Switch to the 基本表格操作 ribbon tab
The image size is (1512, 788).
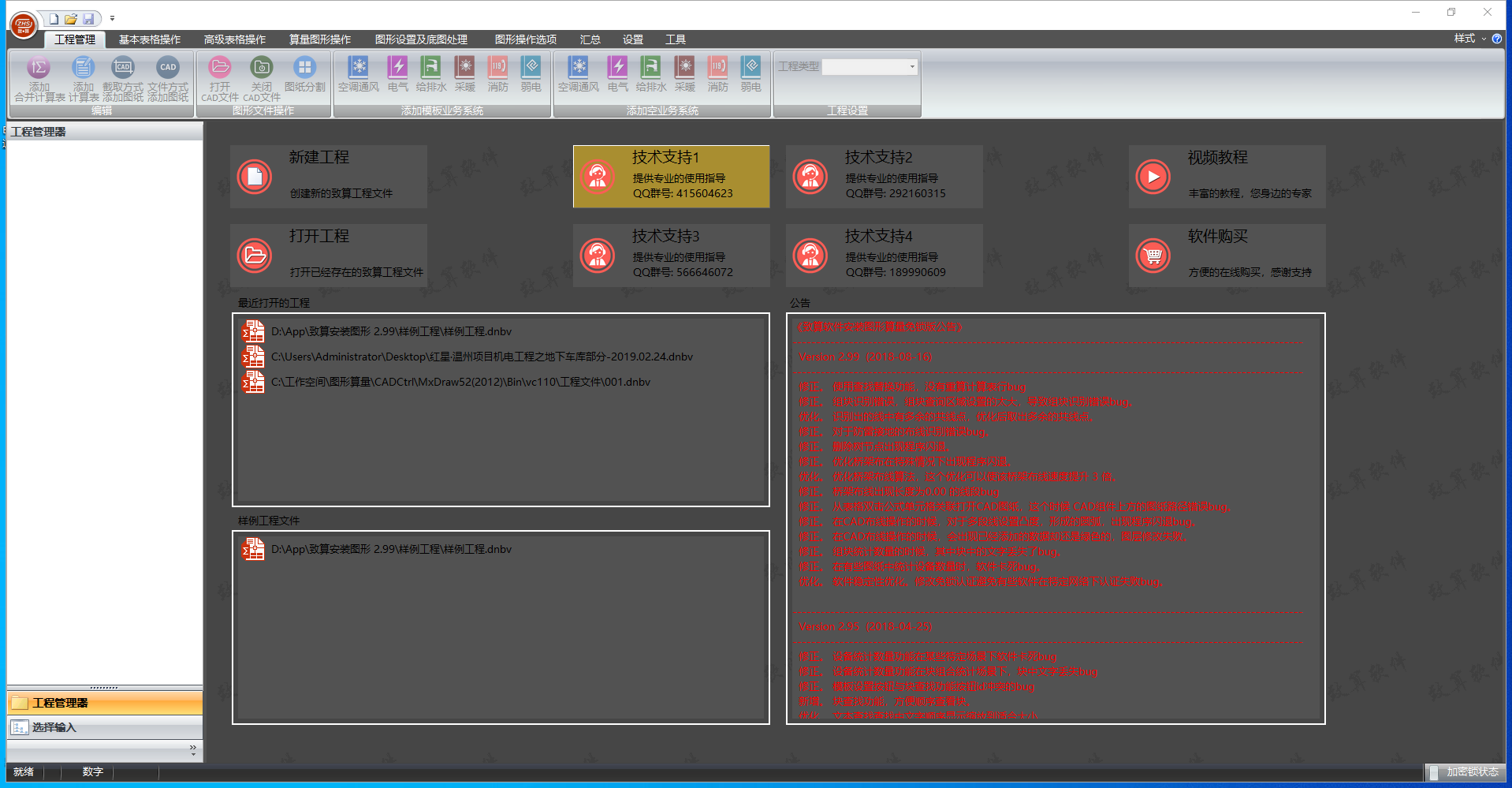(x=150, y=39)
